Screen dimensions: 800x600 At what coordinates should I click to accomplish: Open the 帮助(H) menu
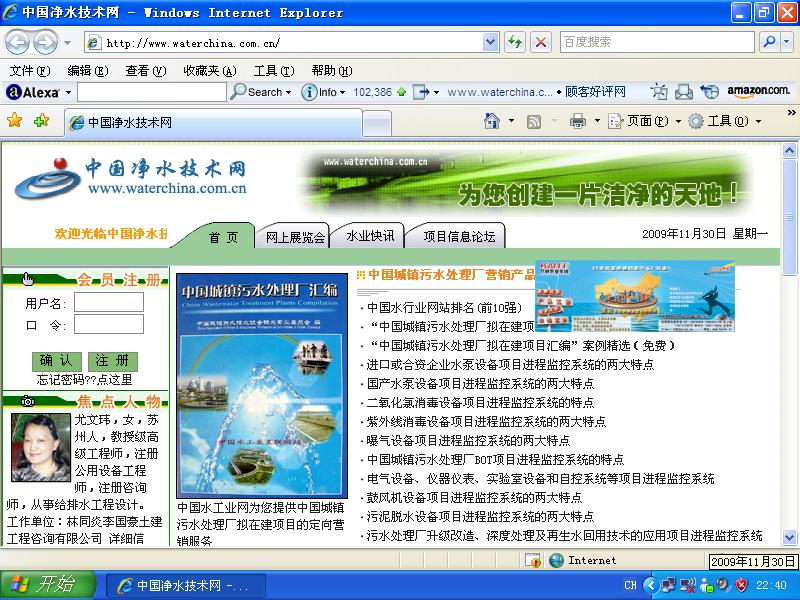click(x=332, y=70)
